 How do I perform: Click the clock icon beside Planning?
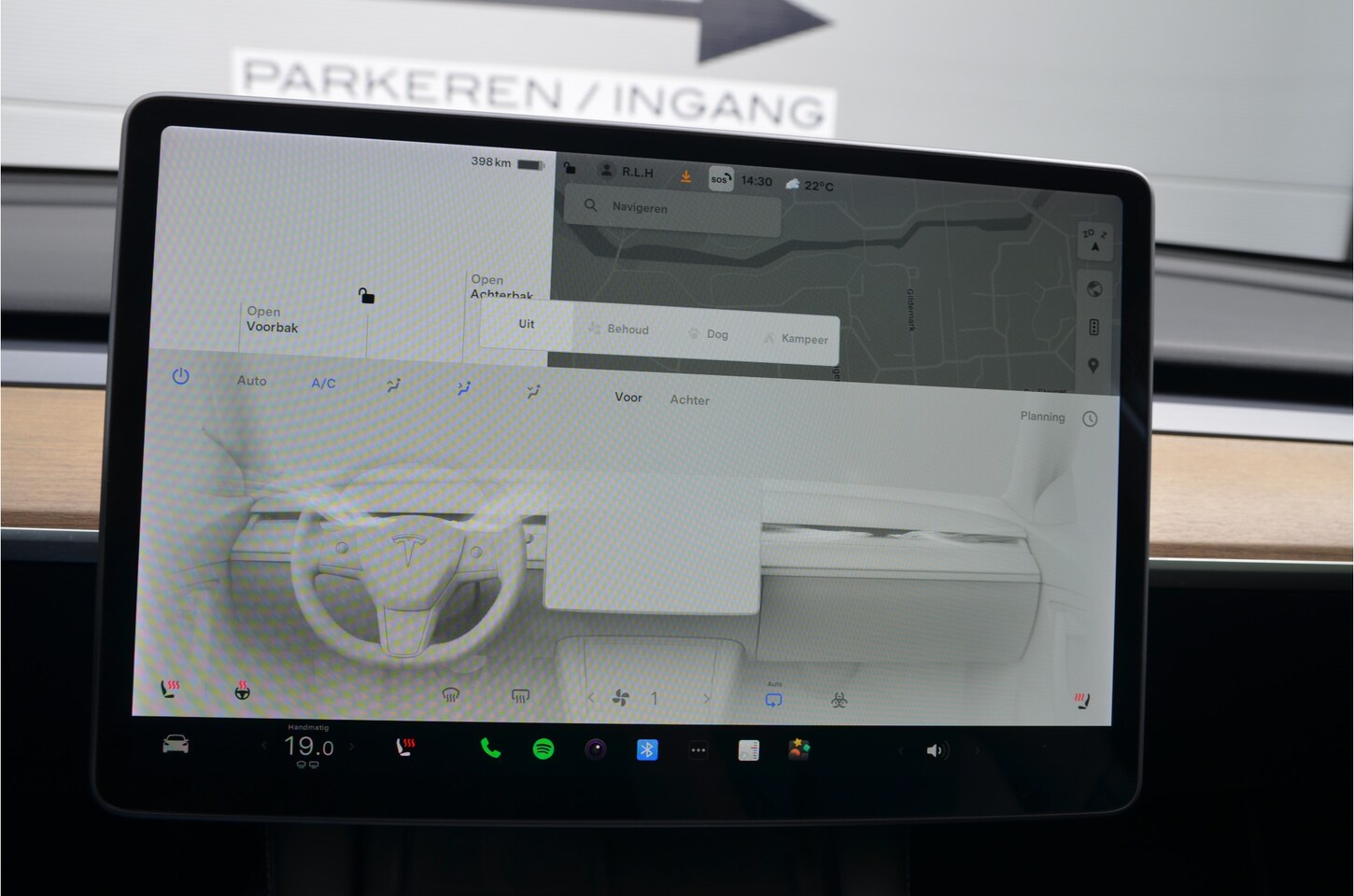tap(1090, 419)
